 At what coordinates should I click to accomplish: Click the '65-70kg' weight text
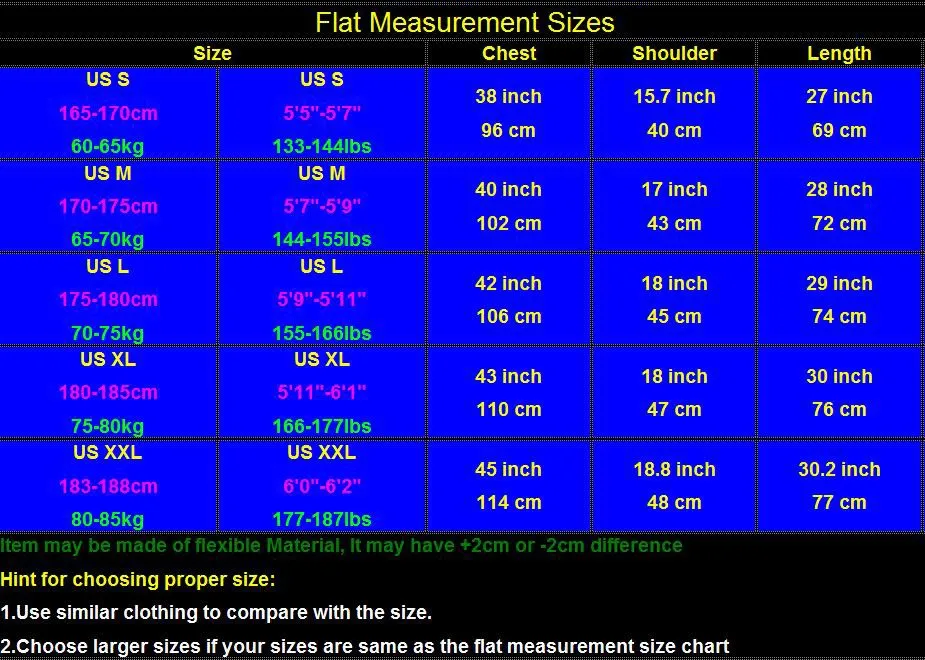[x=107, y=239]
